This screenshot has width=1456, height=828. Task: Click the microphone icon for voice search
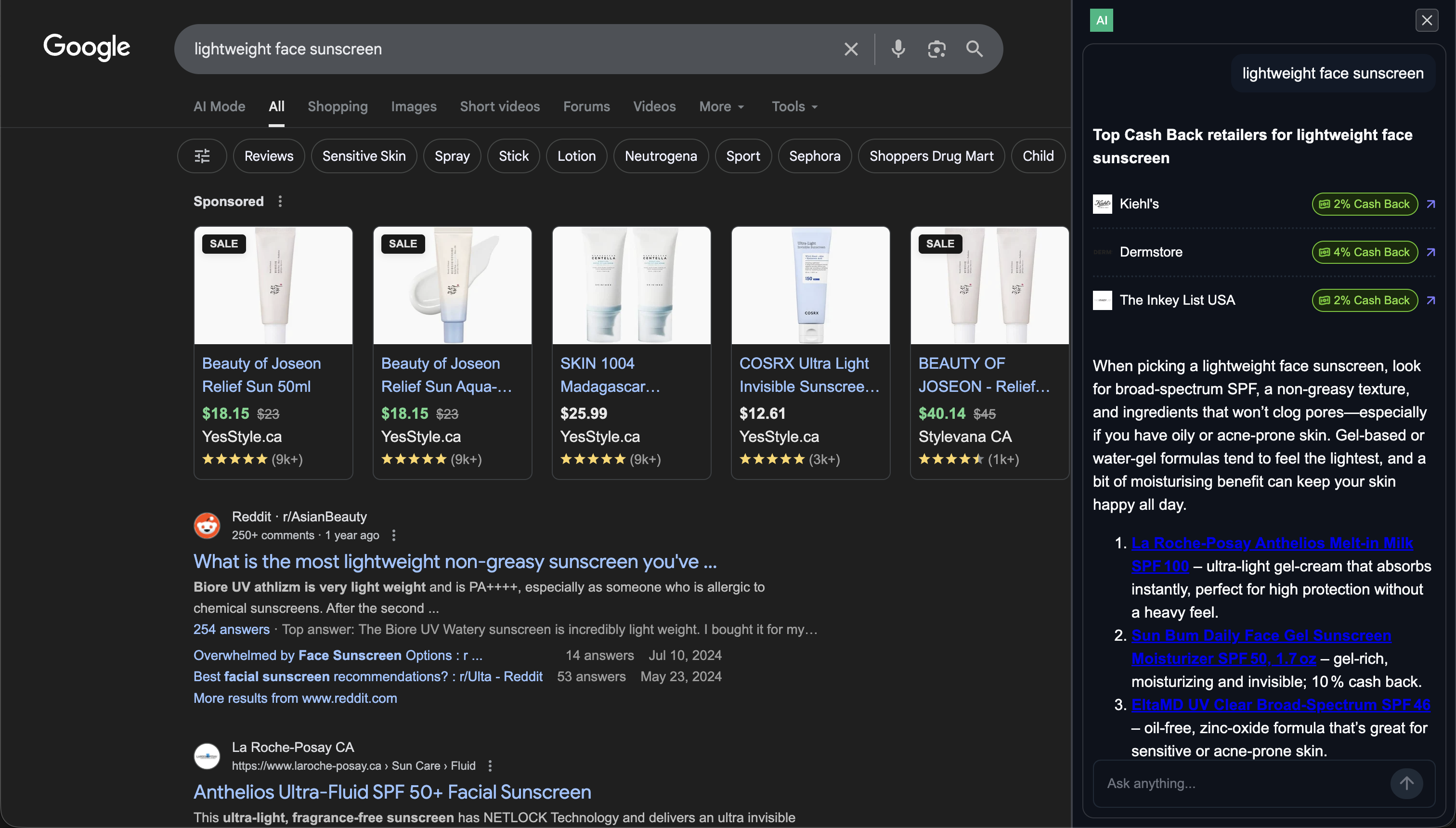[x=897, y=49]
